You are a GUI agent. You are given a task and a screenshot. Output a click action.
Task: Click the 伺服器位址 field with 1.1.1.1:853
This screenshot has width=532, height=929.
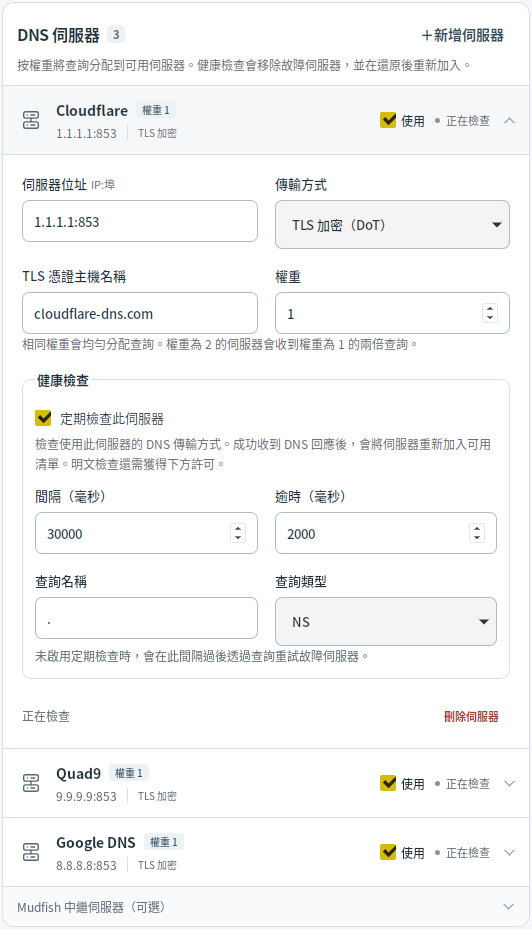(x=140, y=222)
